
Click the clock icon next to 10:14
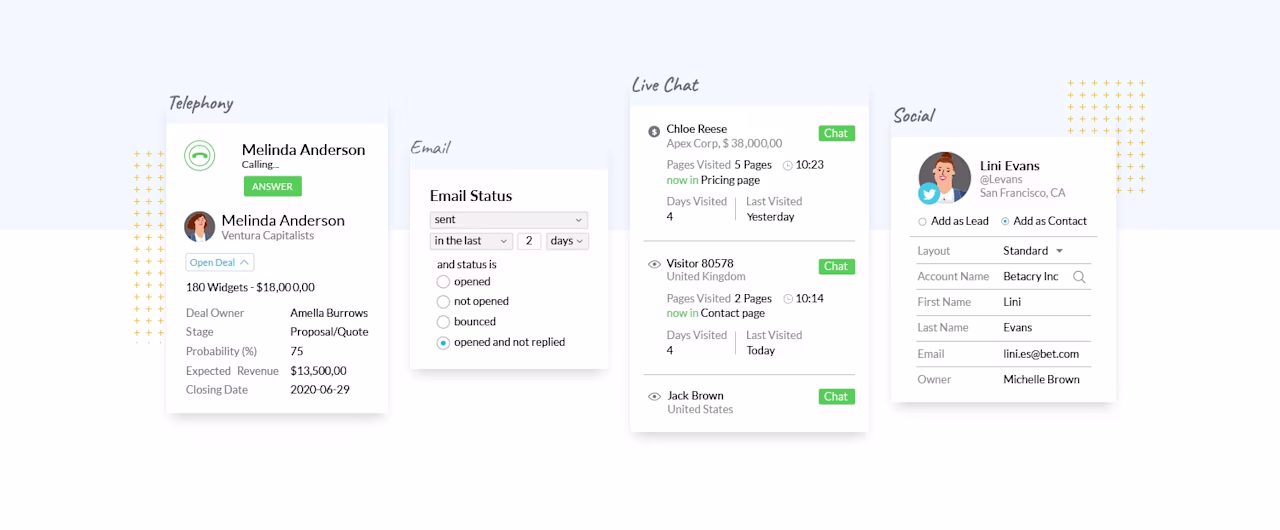click(x=788, y=299)
